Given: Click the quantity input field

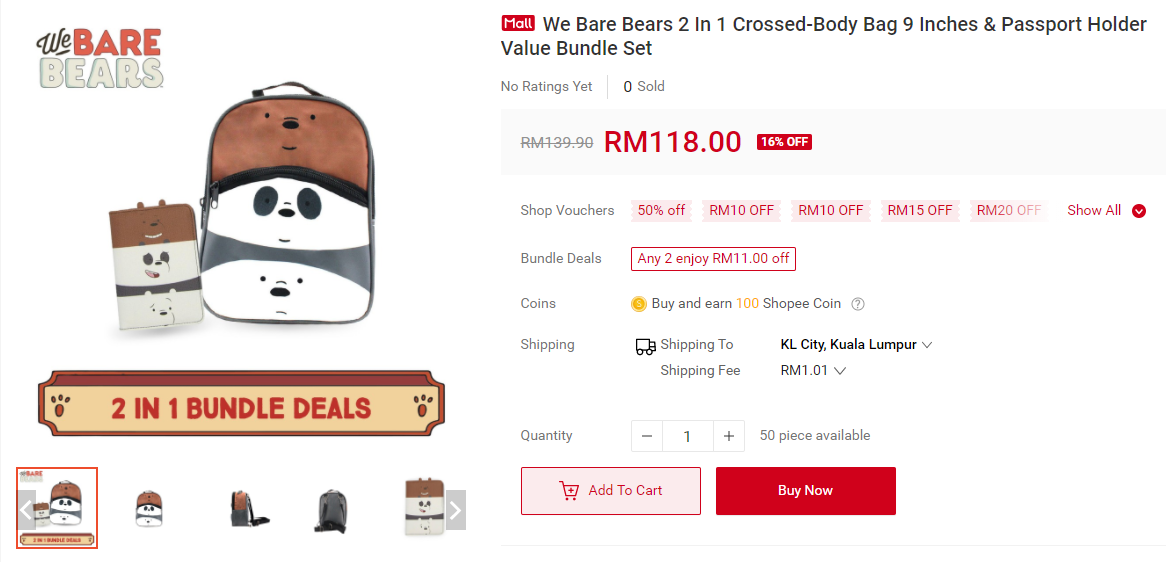Looking at the screenshot, I should (x=688, y=436).
